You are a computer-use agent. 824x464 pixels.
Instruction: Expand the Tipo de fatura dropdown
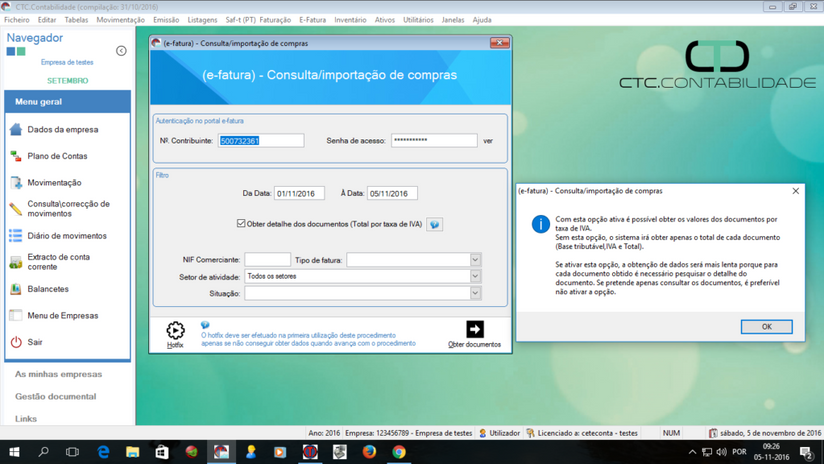coord(475,260)
